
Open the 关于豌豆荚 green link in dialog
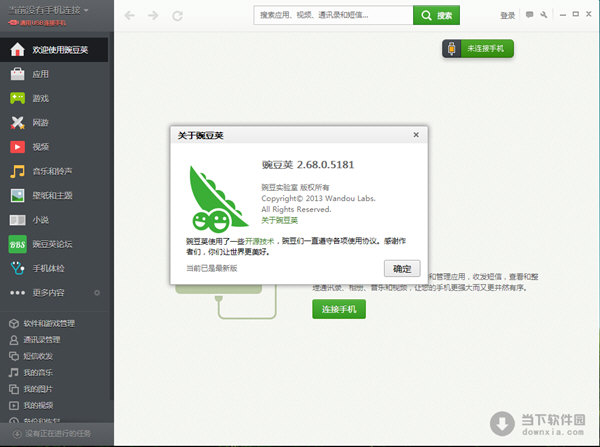[279, 220]
